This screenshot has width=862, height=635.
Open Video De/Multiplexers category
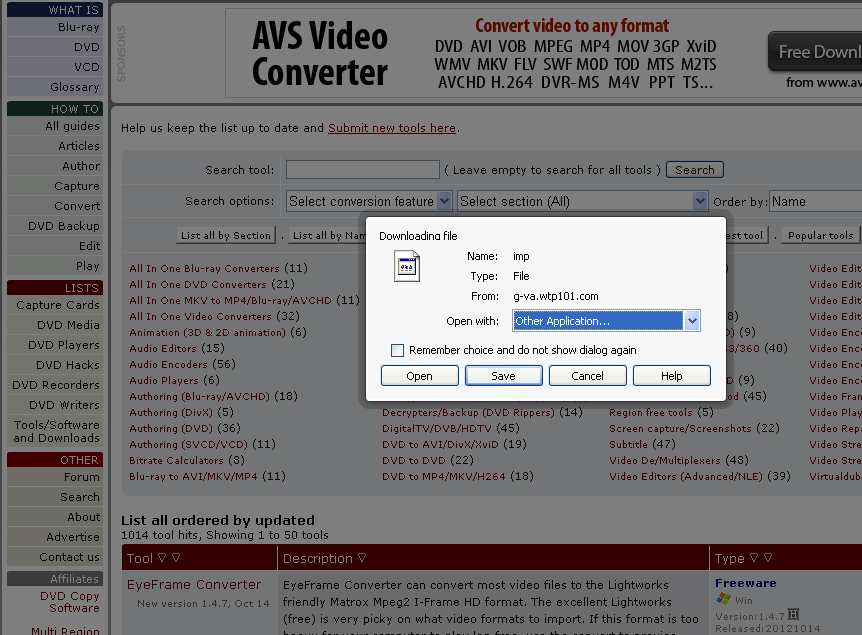click(x=665, y=460)
